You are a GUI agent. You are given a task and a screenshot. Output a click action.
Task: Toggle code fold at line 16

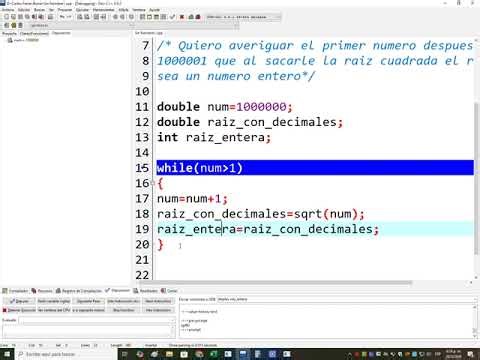pos(153,183)
